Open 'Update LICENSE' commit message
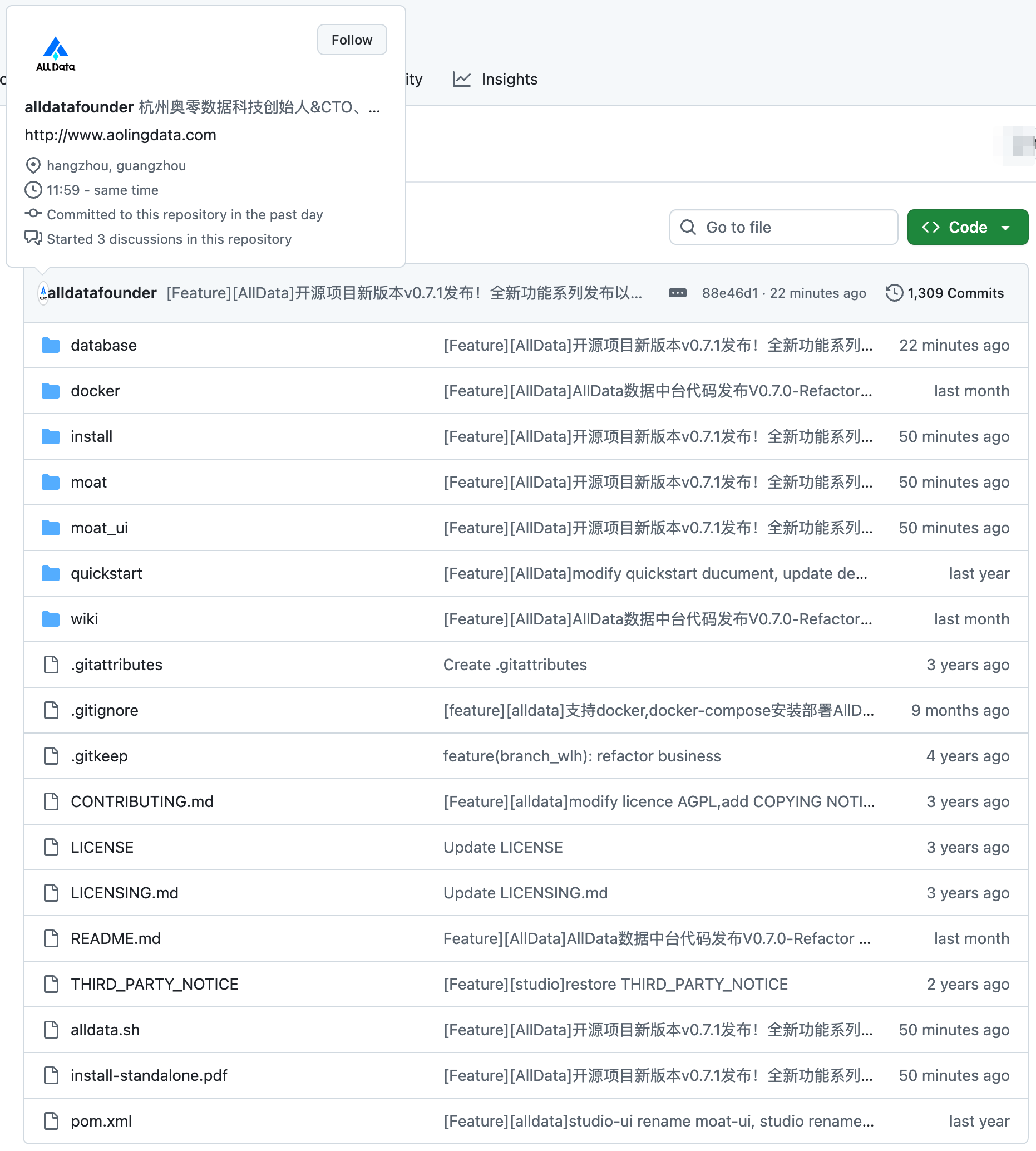 coord(503,847)
